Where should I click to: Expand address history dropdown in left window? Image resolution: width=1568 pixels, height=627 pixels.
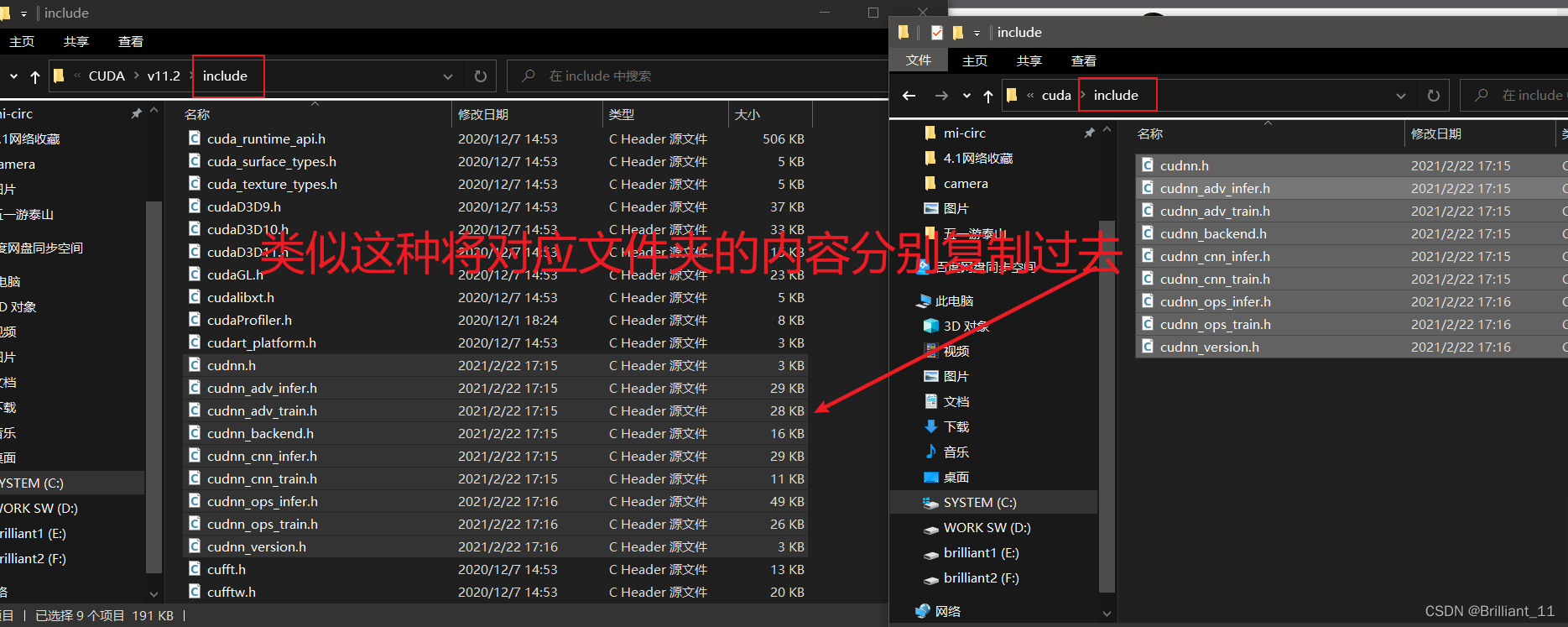click(x=448, y=76)
